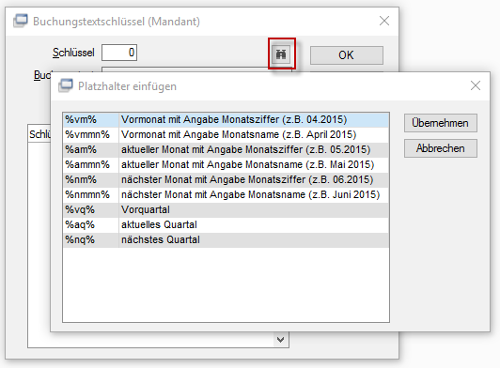Select the %nmmn% placeholder row
Screen dimensions: 500x368
pos(226,195)
